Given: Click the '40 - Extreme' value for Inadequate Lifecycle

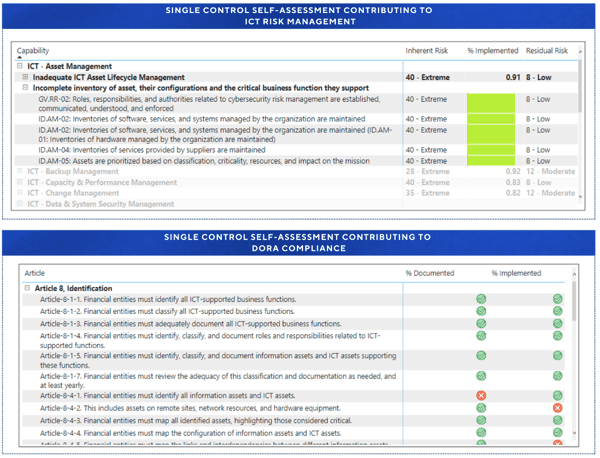Looking at the screenshot, I should tap(427, 77).
